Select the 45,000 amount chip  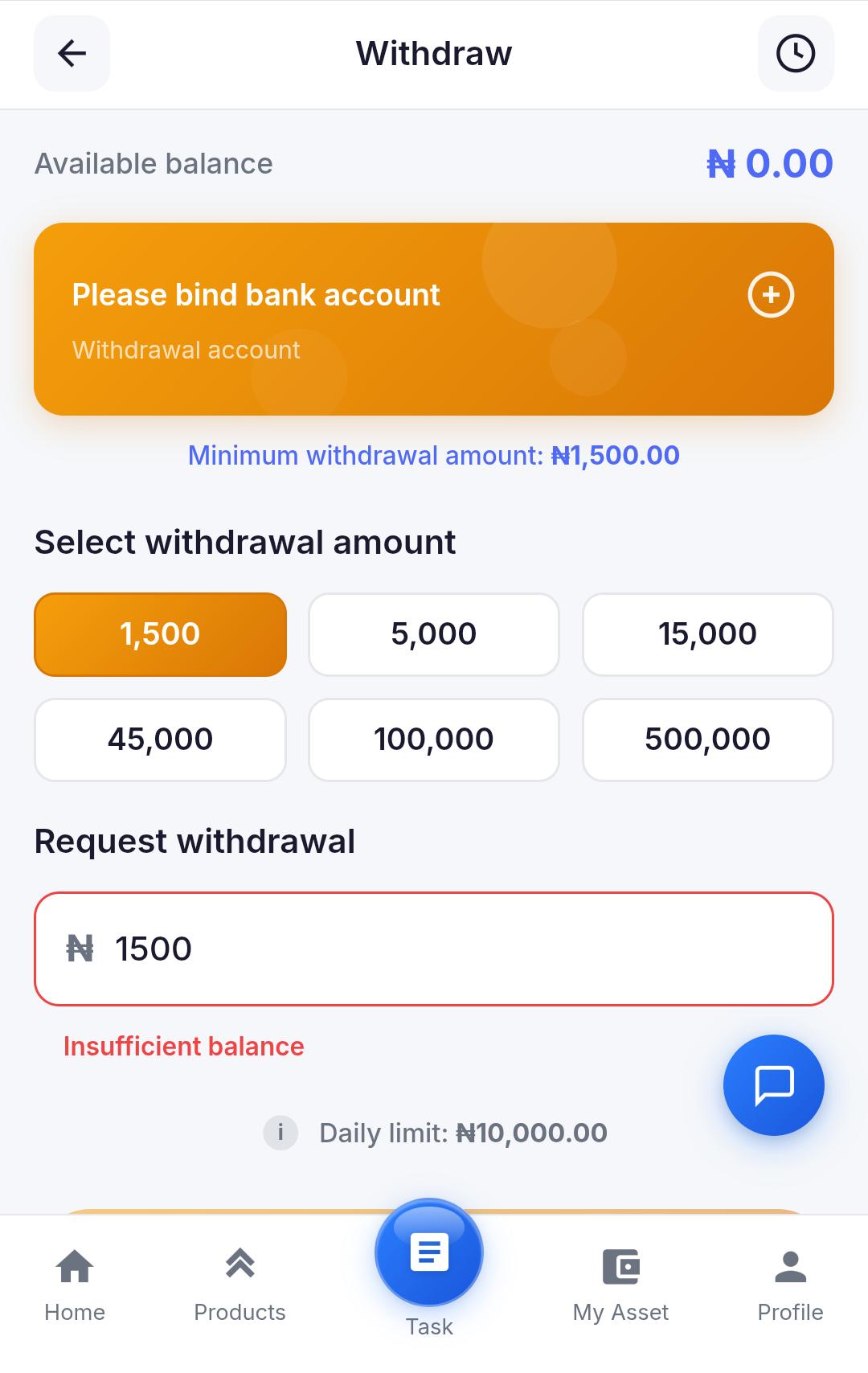(x=159, y=740)
